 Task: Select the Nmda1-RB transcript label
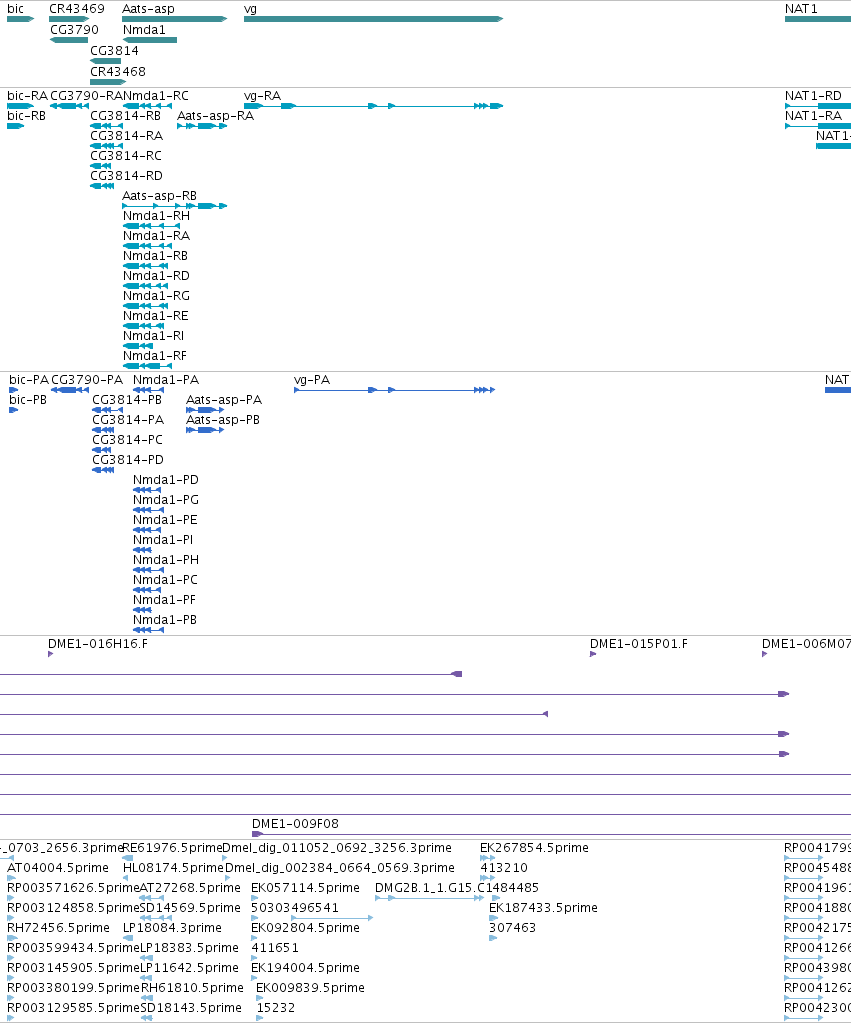(x=155, y=256)
